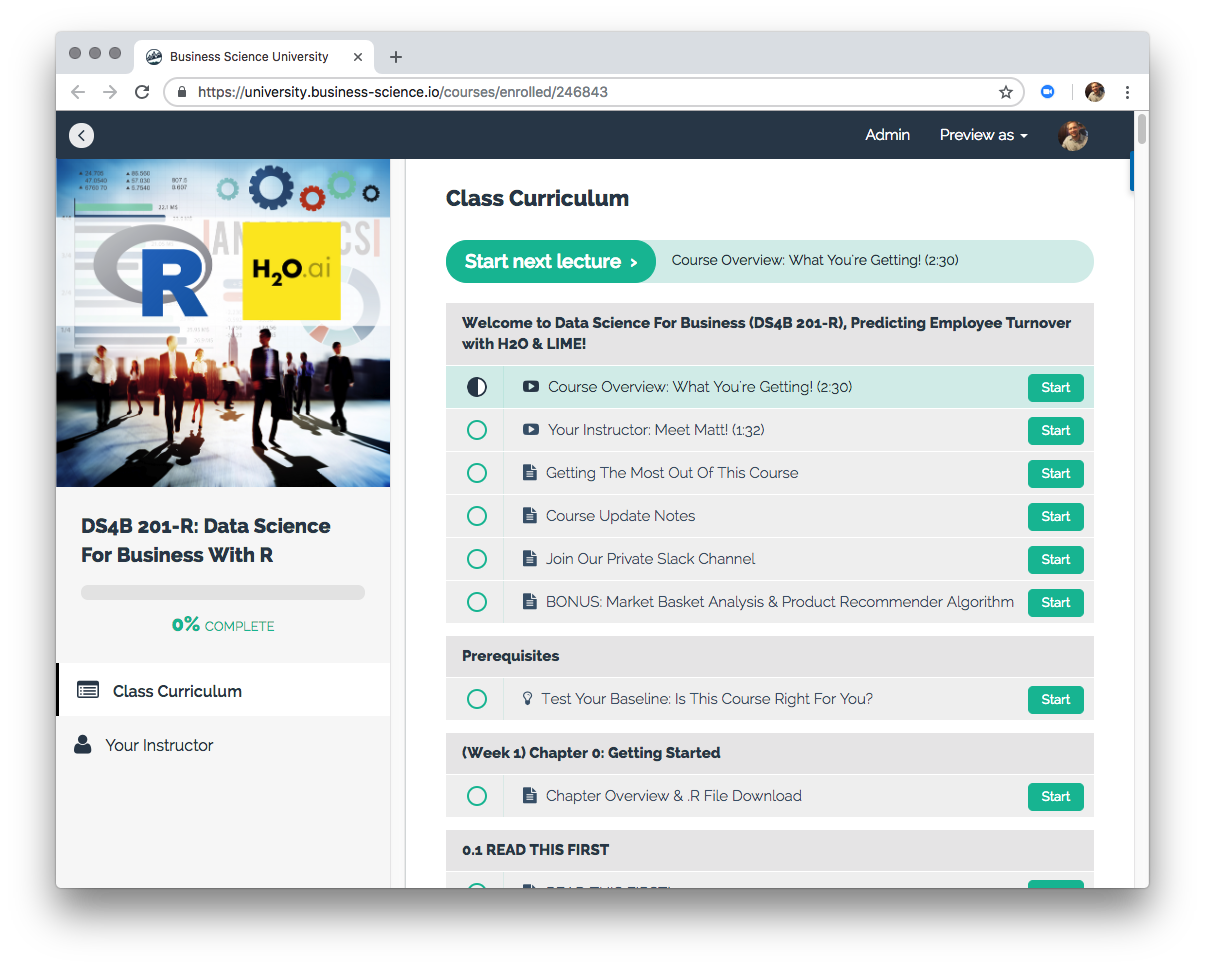The height and width of the screenshot is (968, 1205).
Task: Switch to Business Science University tab
Action: point(255,57)
